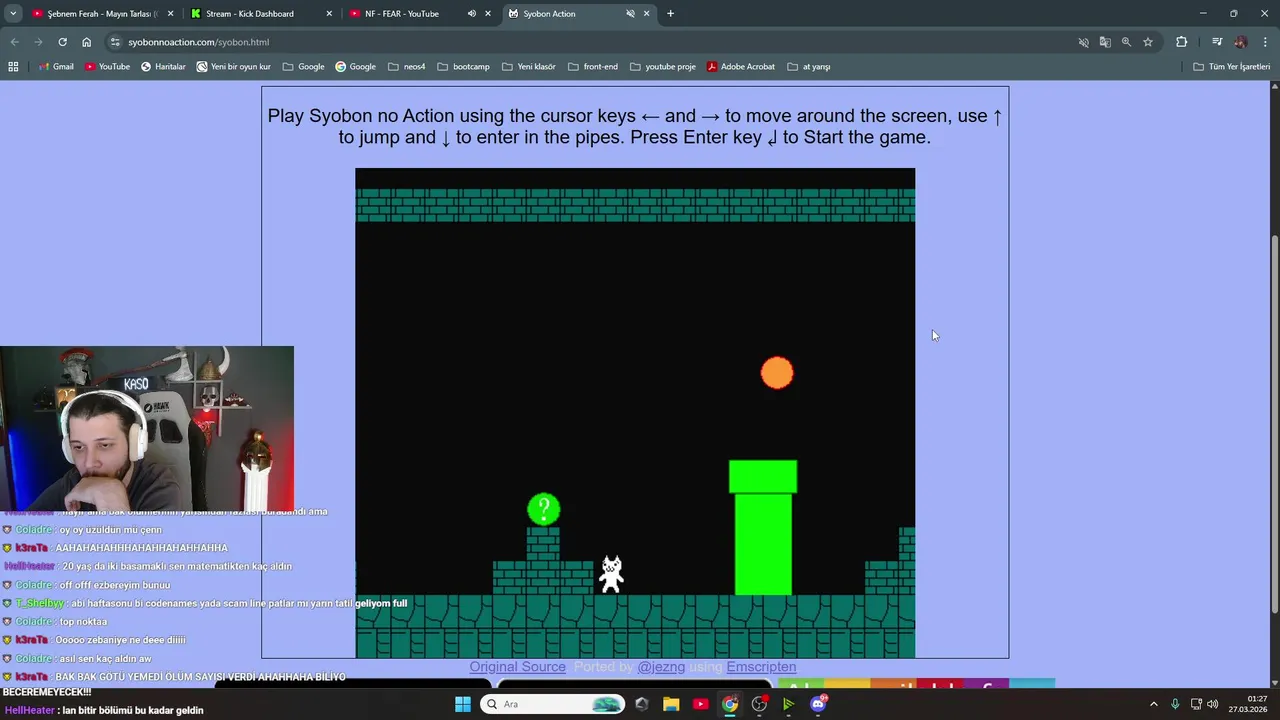The image size is (1280, 720).
Task: Open Google Chrome from the taskbar
Action: click(730, 704)
